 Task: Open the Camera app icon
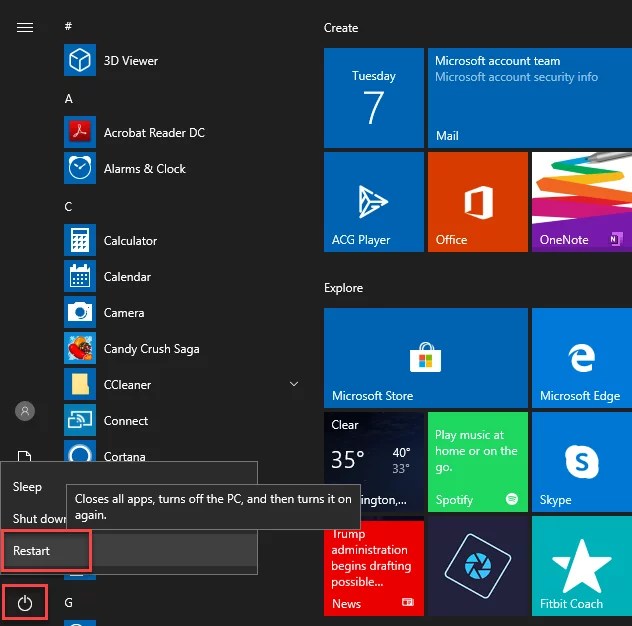(x=80, y=312)
